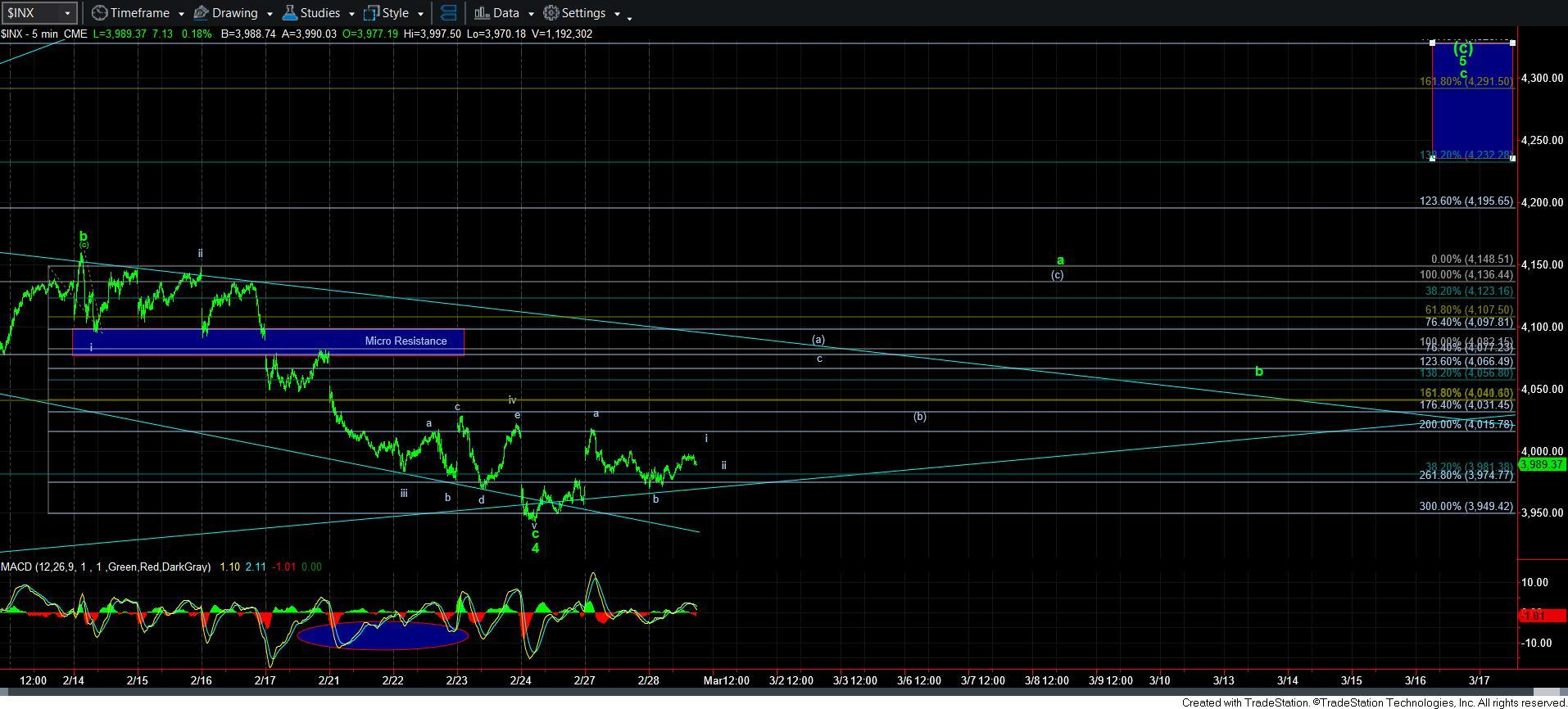Click the 3/10 date on time axis

(1160, 680)
